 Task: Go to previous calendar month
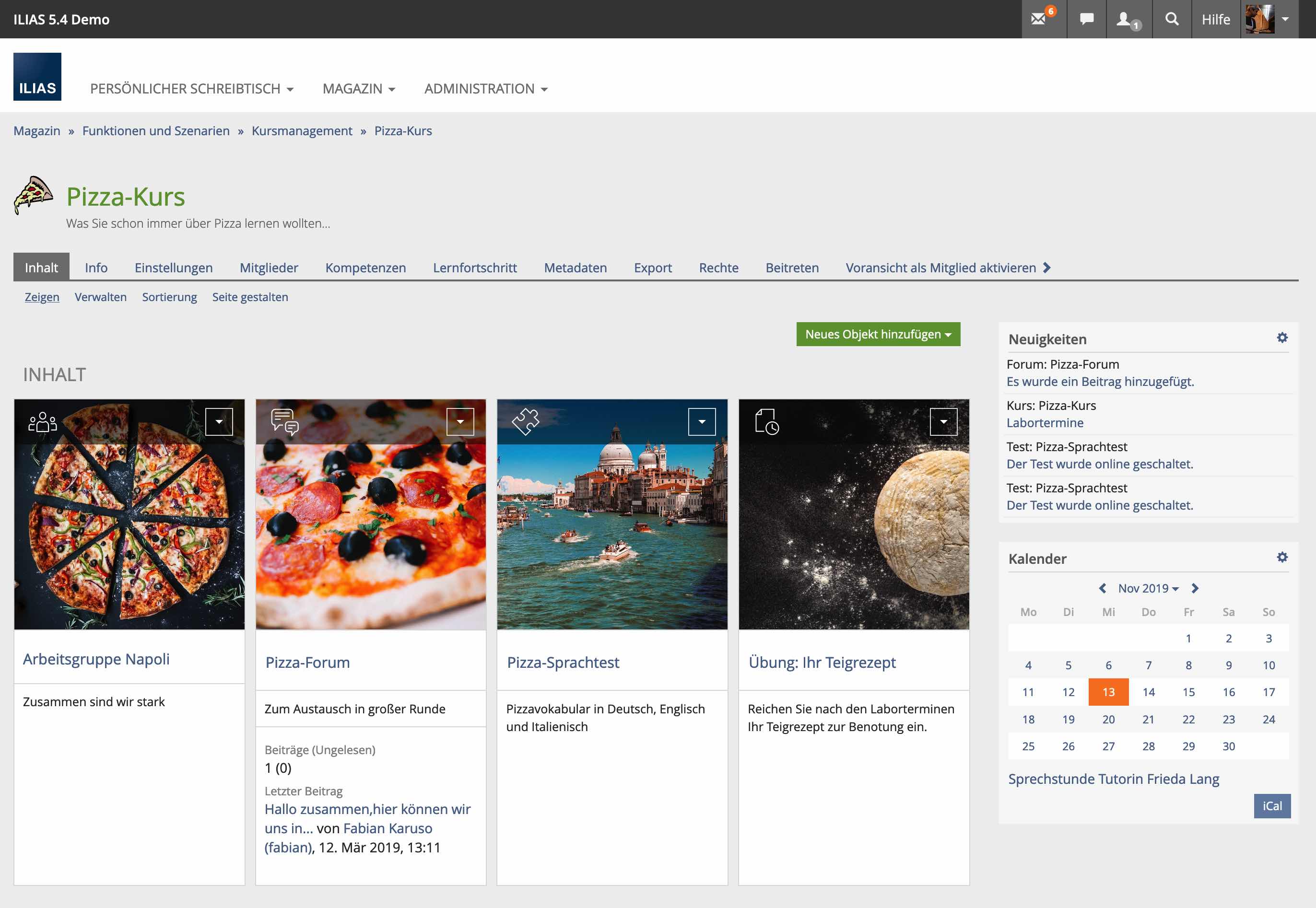1103,588
